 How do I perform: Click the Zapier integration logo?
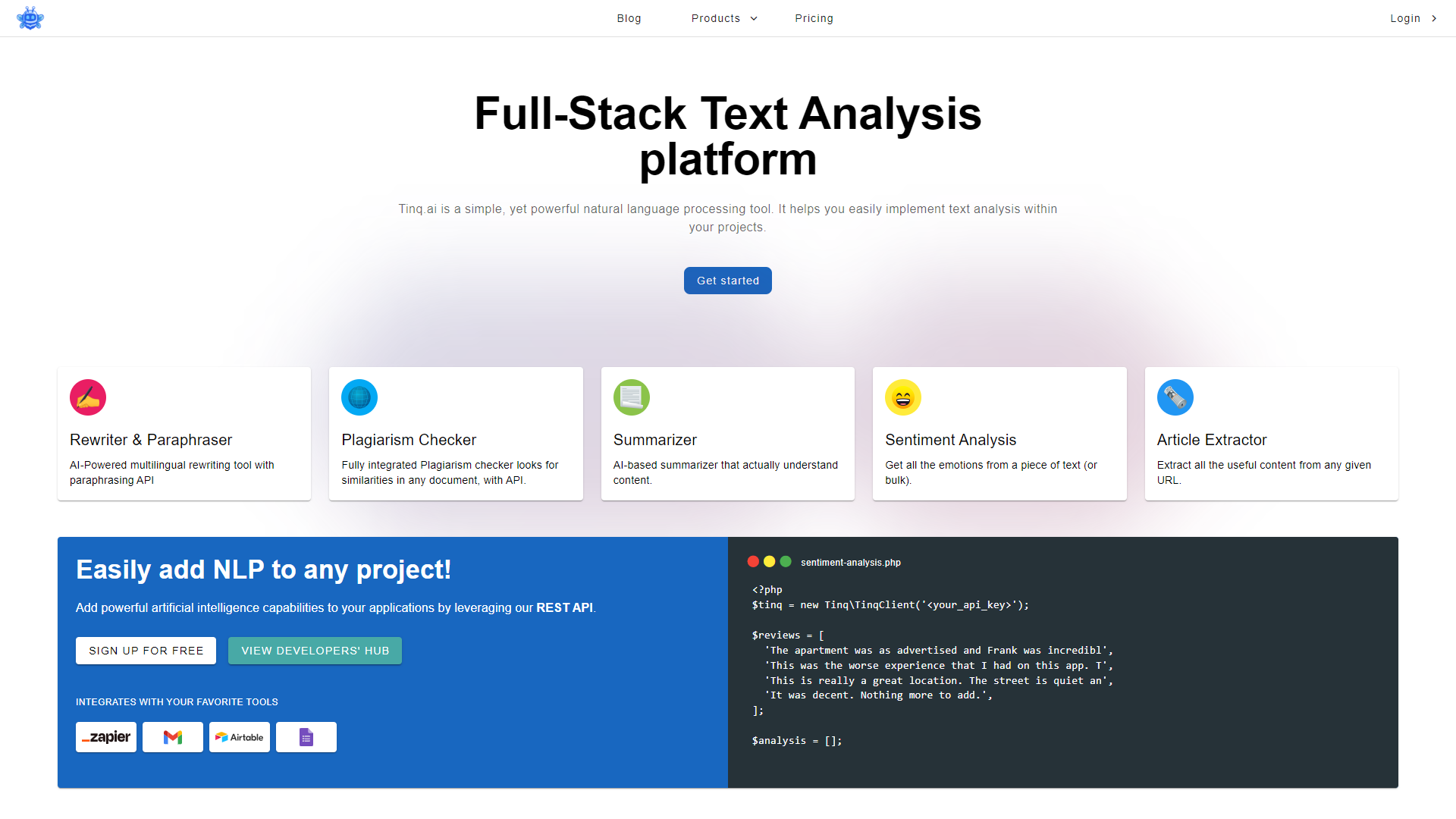(106, 737)
